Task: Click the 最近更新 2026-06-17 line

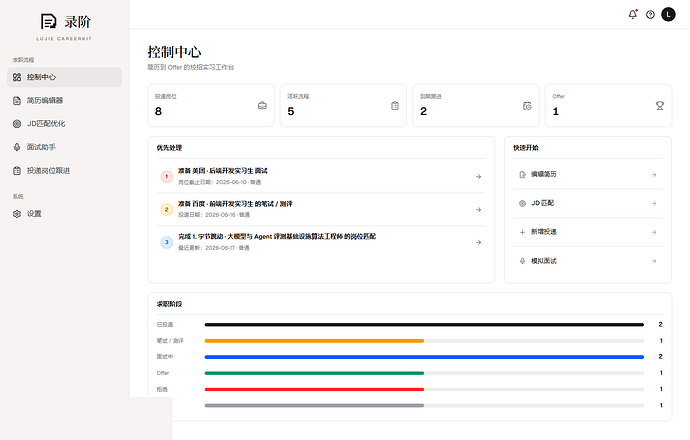Action: click(214, 248)
